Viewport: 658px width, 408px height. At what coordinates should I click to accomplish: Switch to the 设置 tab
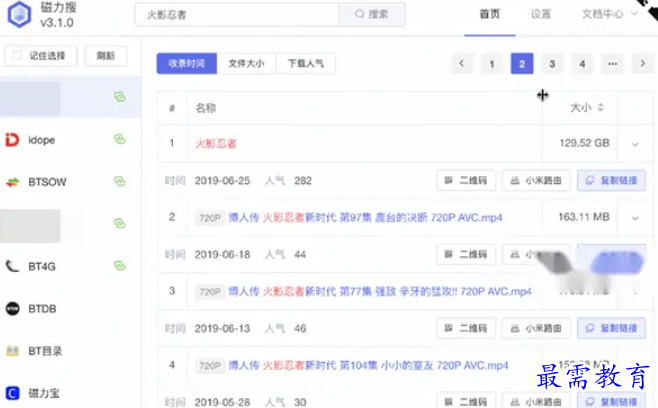tap(540, 14)
